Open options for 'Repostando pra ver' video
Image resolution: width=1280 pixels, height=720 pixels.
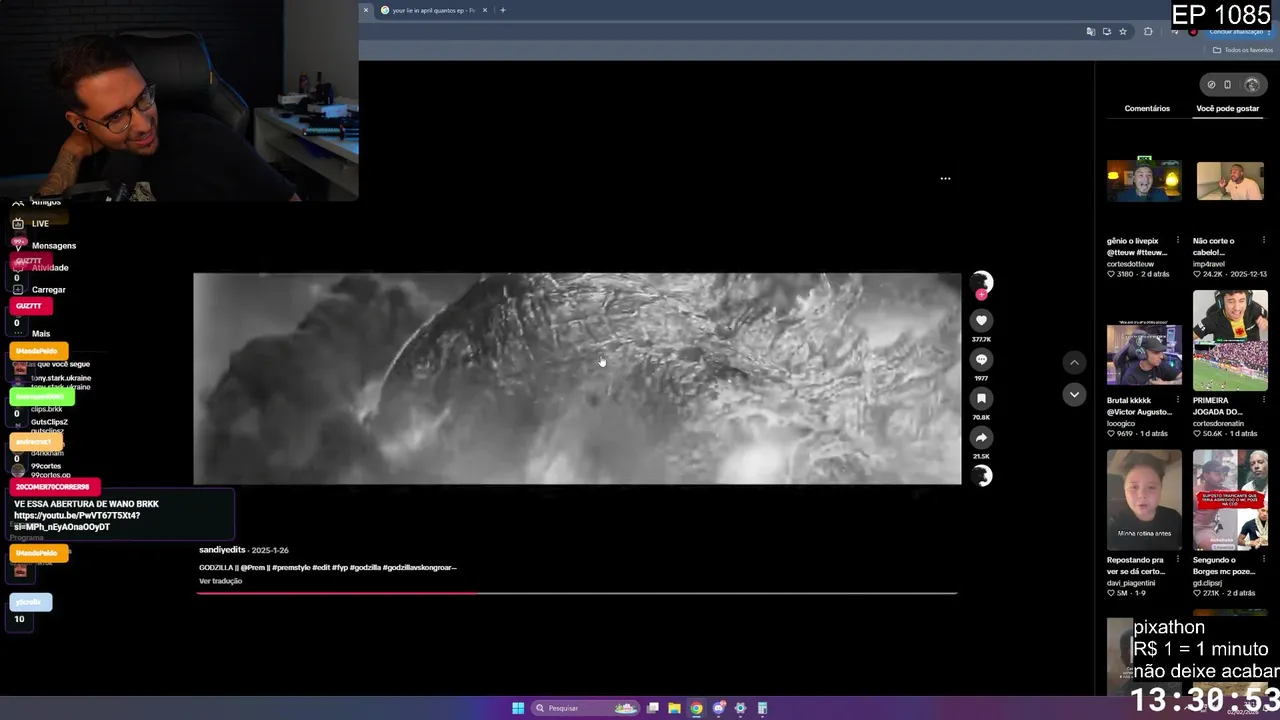(x=1178, y=560)
